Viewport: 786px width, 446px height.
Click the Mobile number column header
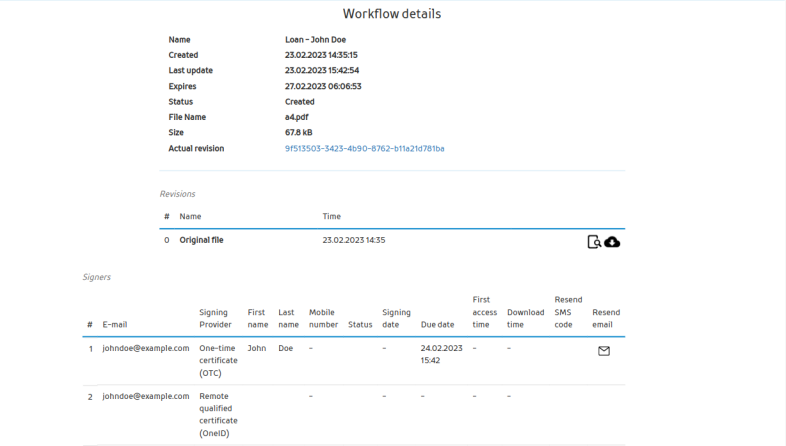pyautogui.click(x=322, y=318)
